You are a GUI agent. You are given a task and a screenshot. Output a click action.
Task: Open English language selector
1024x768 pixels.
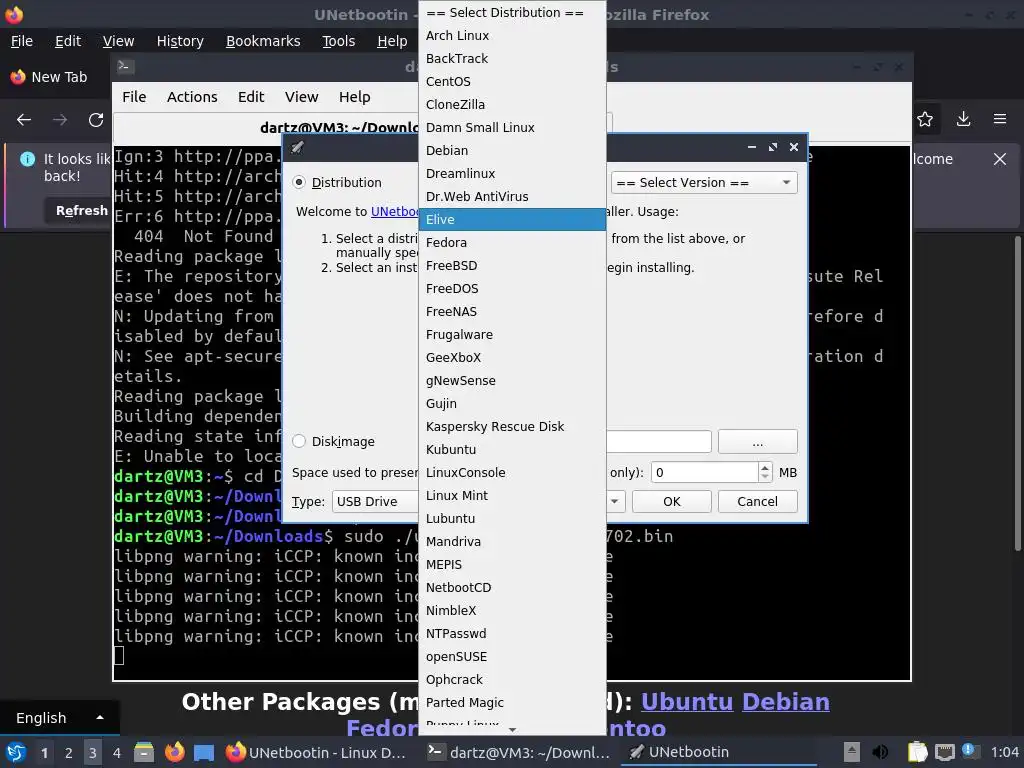[x=59, y=718]
